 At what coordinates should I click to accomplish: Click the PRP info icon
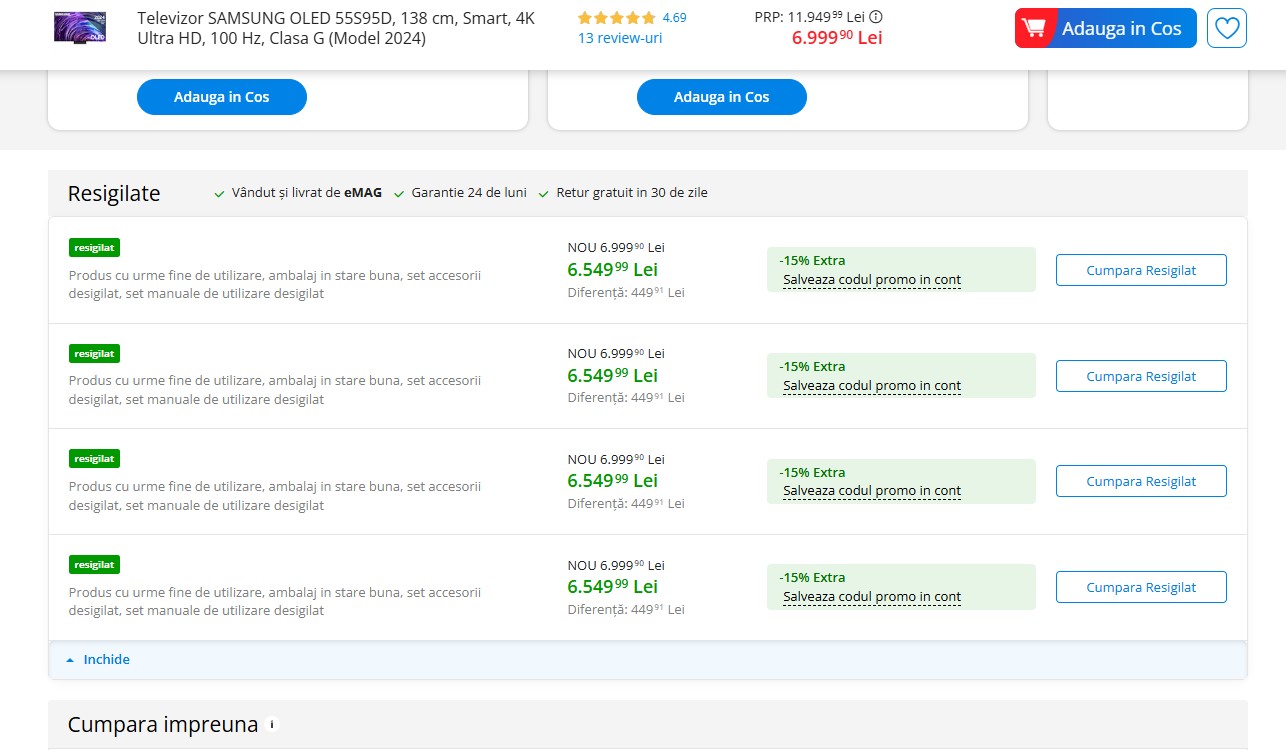point(877,17)
